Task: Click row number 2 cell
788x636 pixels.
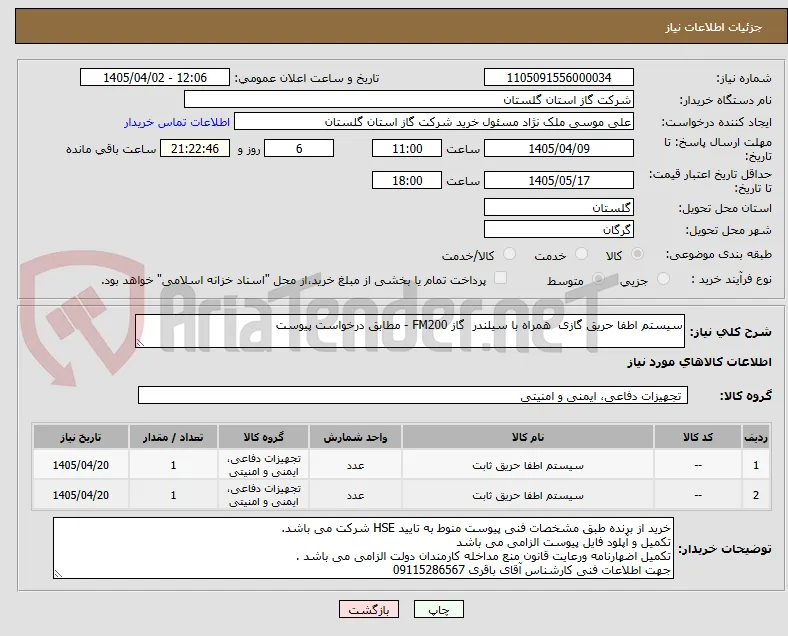Action: coord(755,495)
